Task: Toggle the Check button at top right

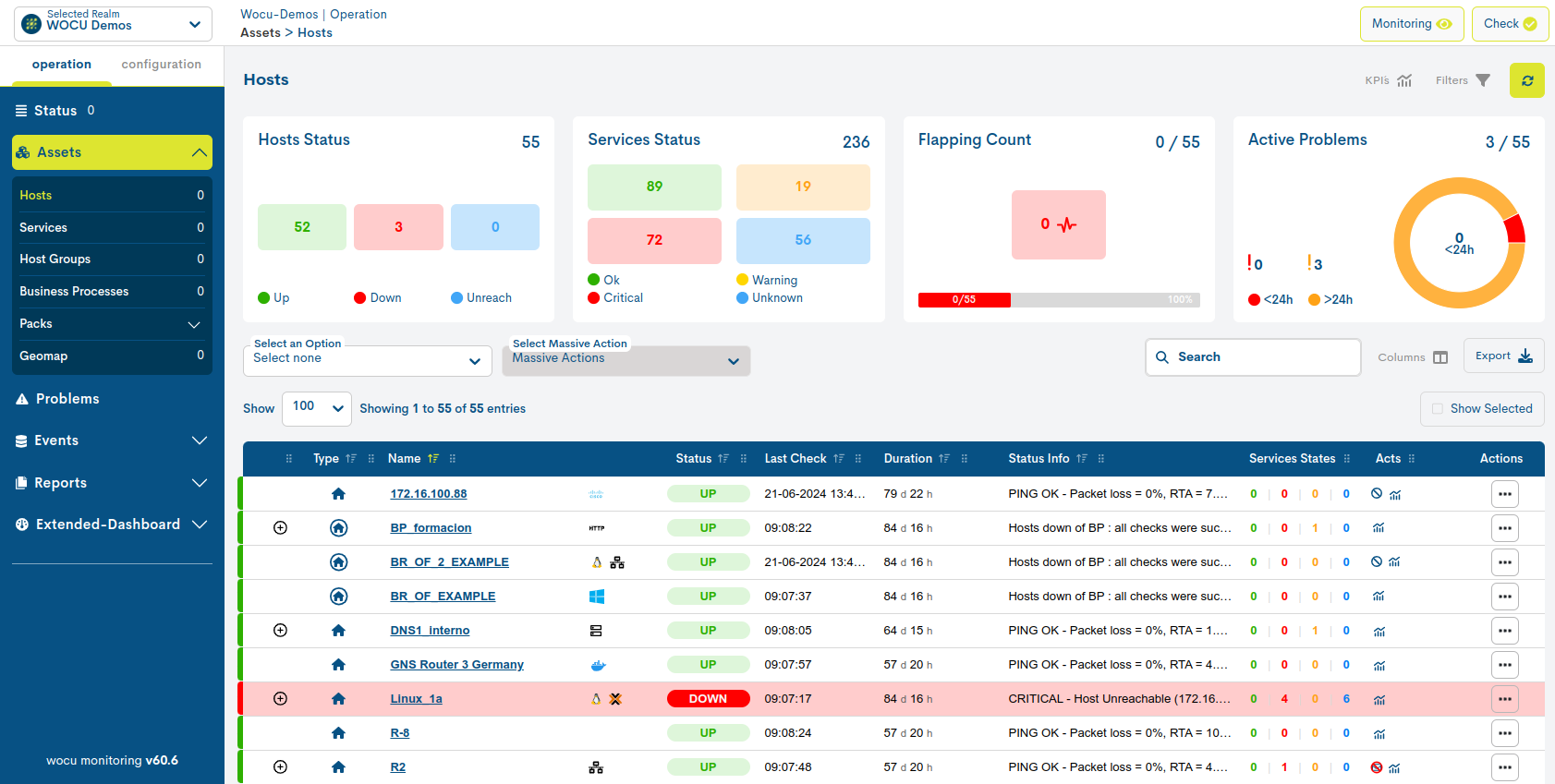Action: click(x=1510, y=24)
